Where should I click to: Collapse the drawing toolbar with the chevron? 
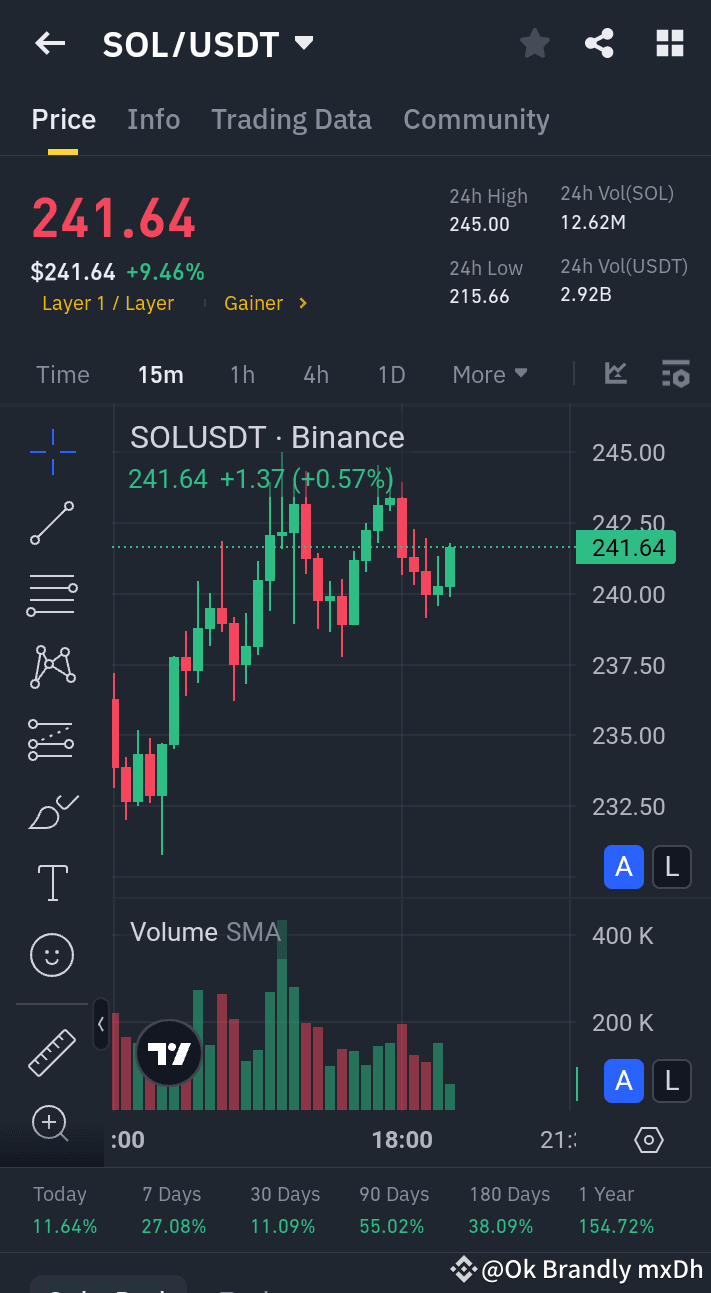point(101,1024)
